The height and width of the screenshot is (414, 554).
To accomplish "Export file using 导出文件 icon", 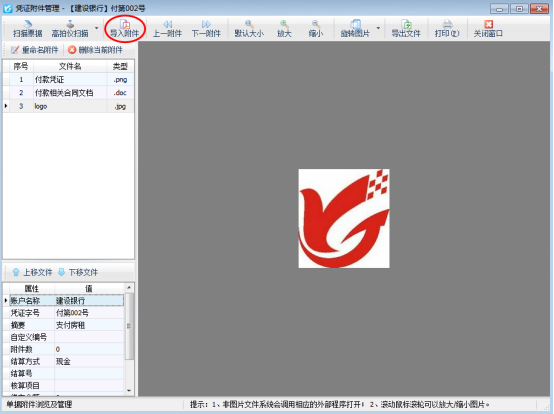I will tap(406, 24).
